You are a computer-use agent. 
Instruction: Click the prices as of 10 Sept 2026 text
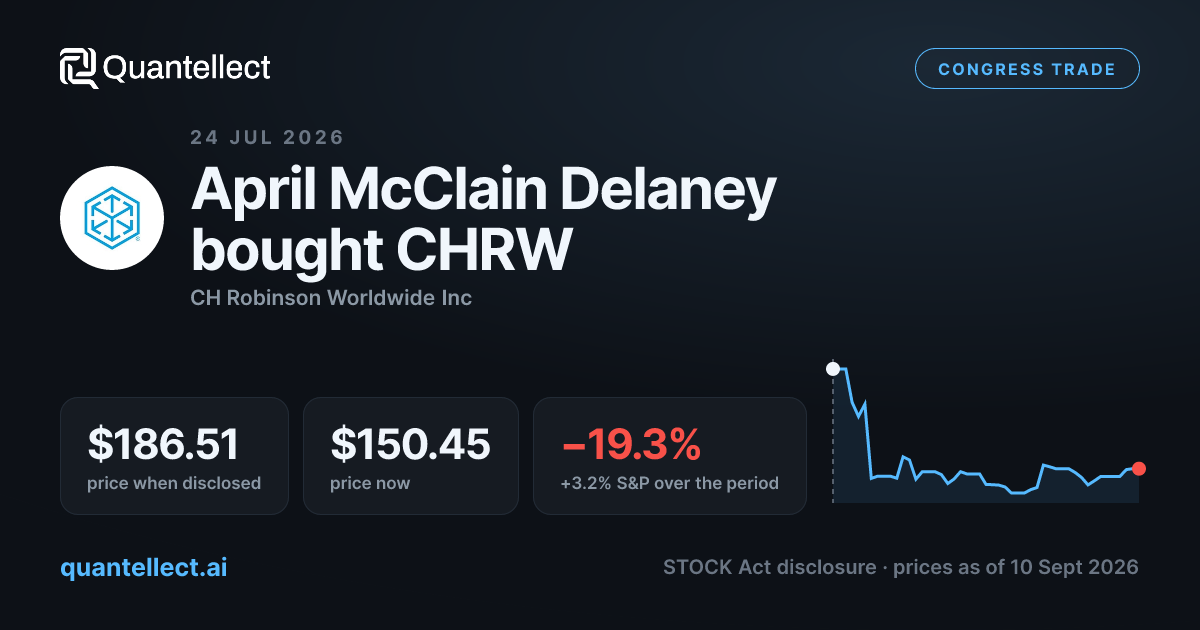1015,567
